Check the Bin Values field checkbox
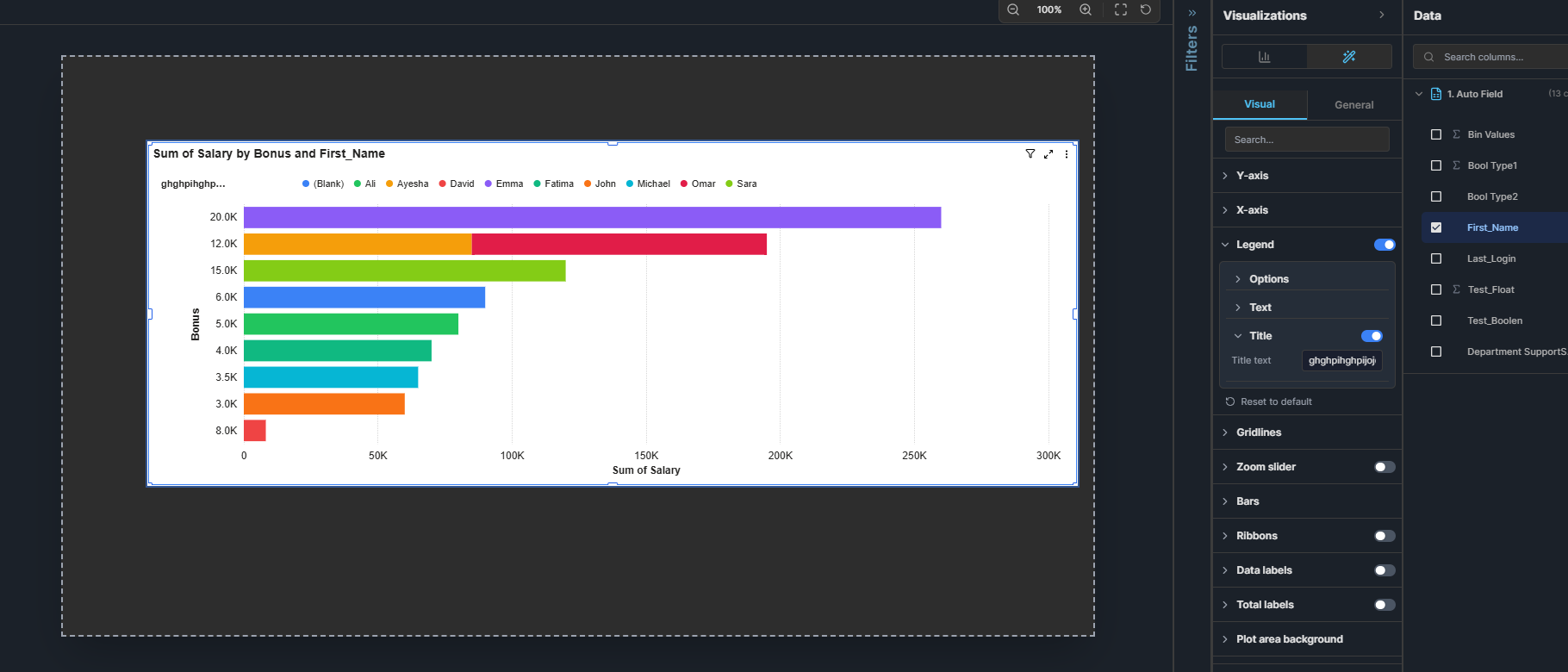Screen dimensions: 1568x672 [1436, 134]
